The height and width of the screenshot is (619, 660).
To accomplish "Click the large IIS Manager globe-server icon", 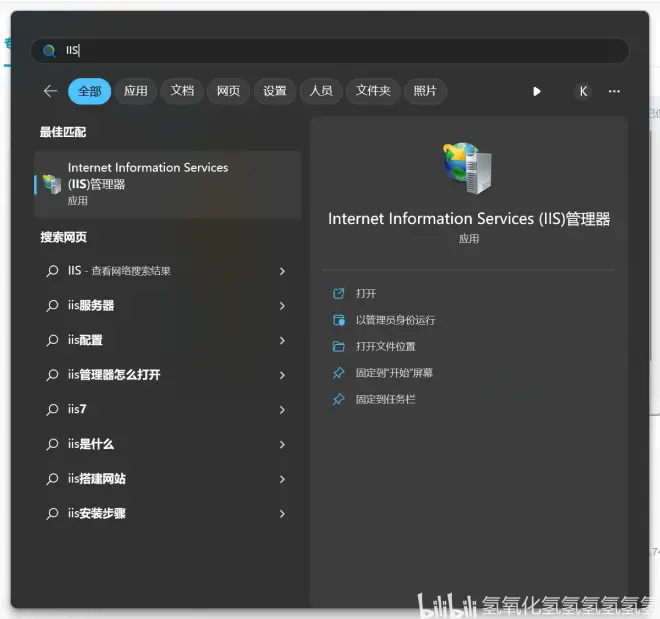I will (468, 167).
